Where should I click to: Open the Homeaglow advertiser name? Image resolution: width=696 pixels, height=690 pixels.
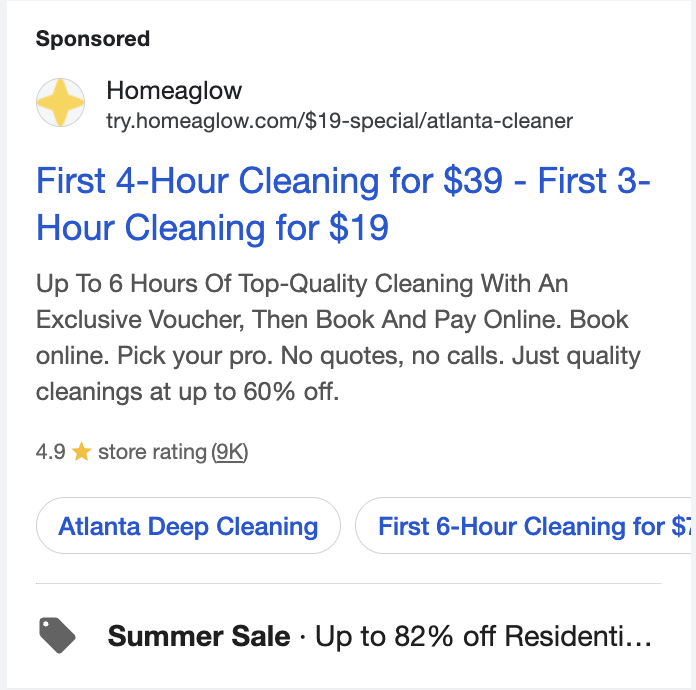point(174,91)
